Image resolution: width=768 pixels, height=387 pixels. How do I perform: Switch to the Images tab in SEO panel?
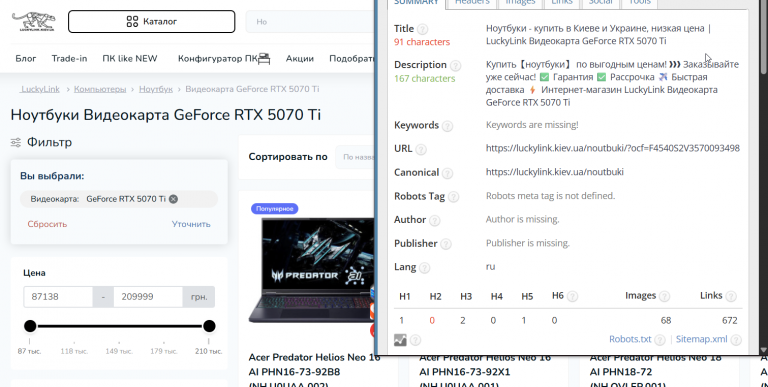click(520, 2)
